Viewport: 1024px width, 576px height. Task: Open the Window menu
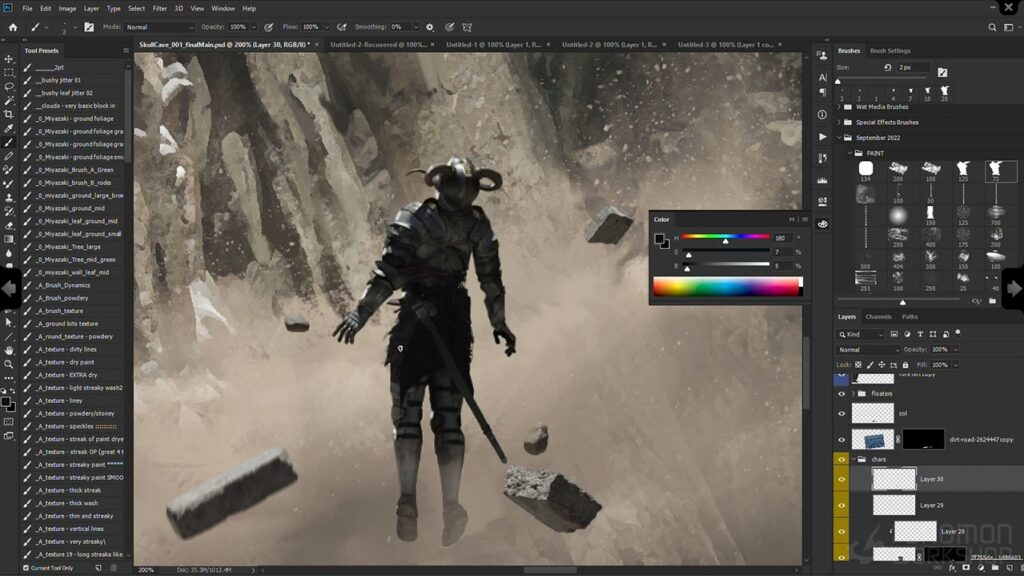pos(223,8)
